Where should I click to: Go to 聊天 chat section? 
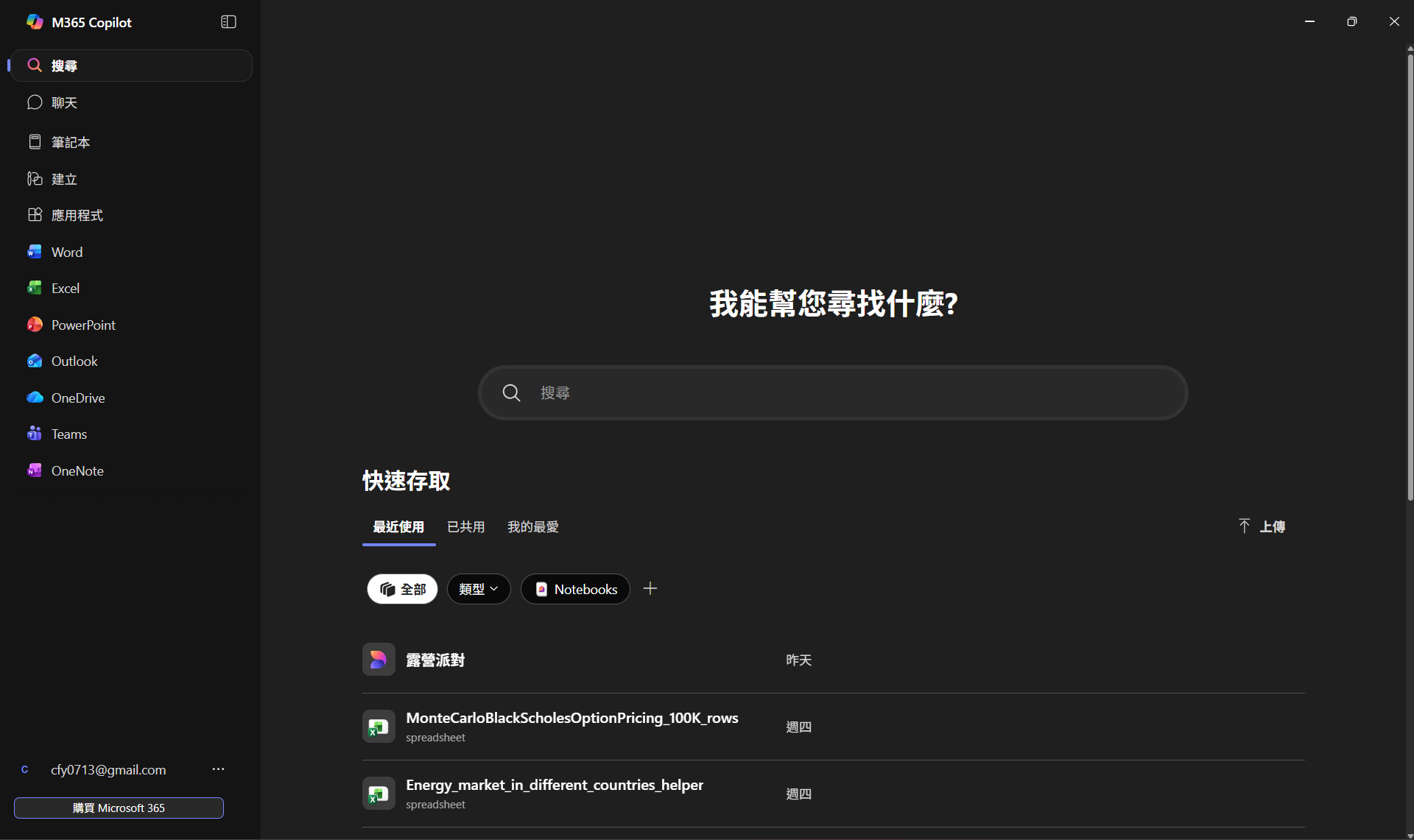63,103
